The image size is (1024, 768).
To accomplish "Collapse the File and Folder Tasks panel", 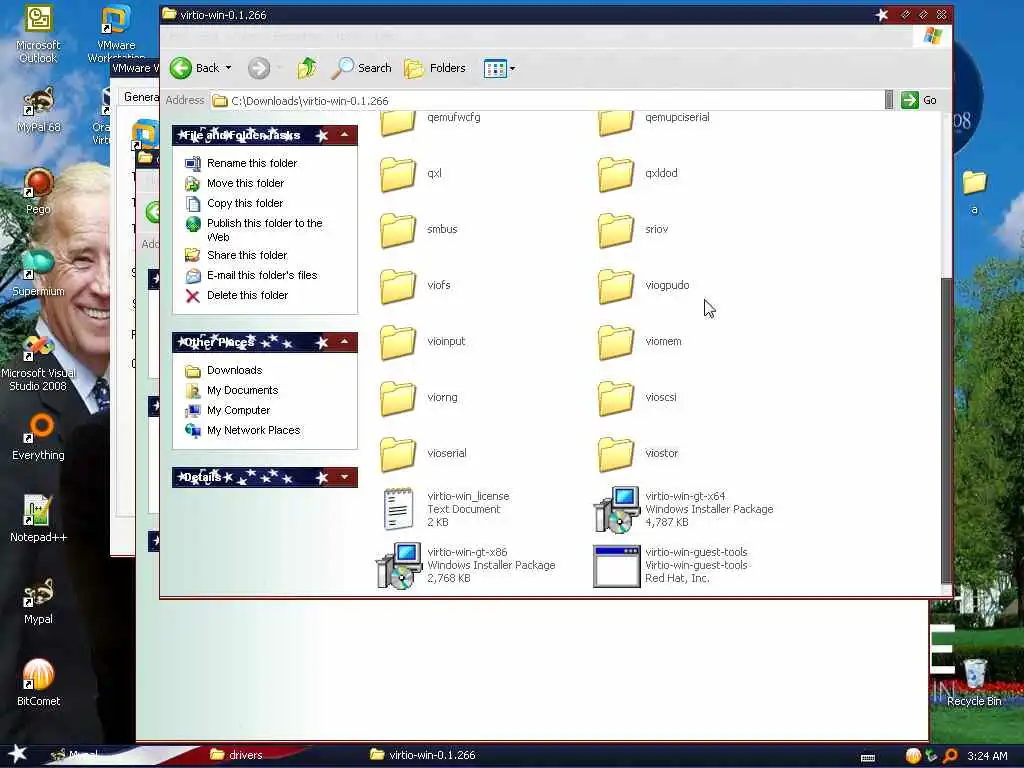I will tap(345, 135).
